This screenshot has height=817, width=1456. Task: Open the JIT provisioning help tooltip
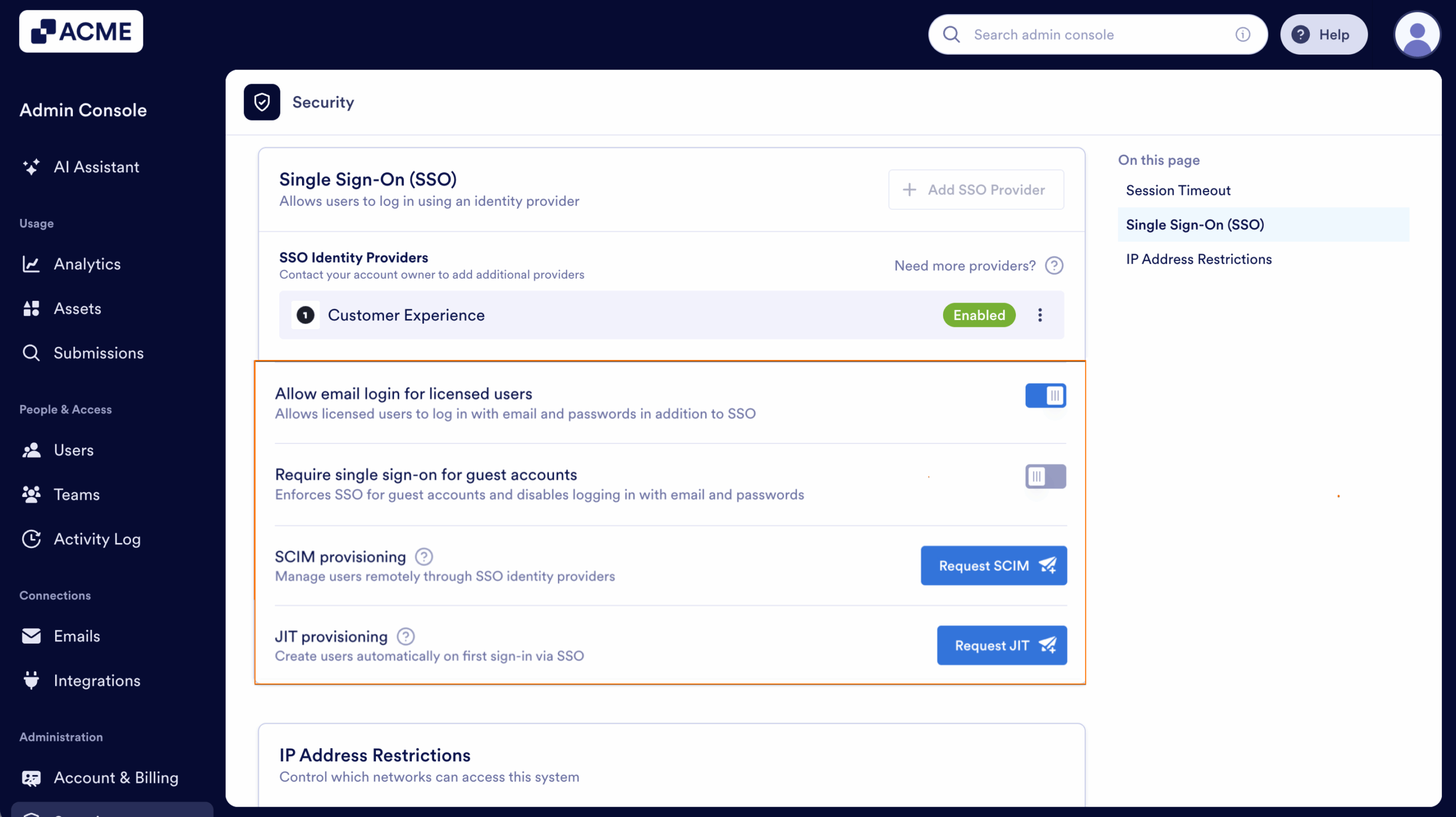[406, 636]
